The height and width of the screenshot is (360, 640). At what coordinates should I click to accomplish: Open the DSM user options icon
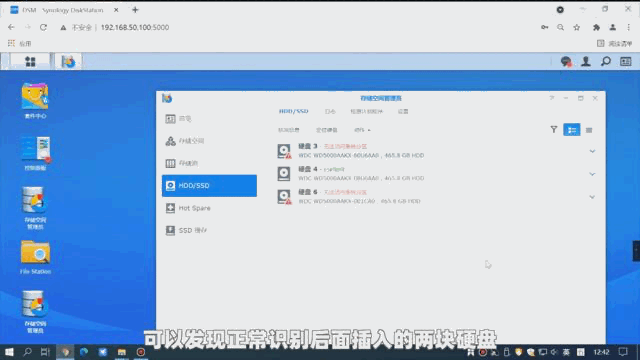point(586,62)
